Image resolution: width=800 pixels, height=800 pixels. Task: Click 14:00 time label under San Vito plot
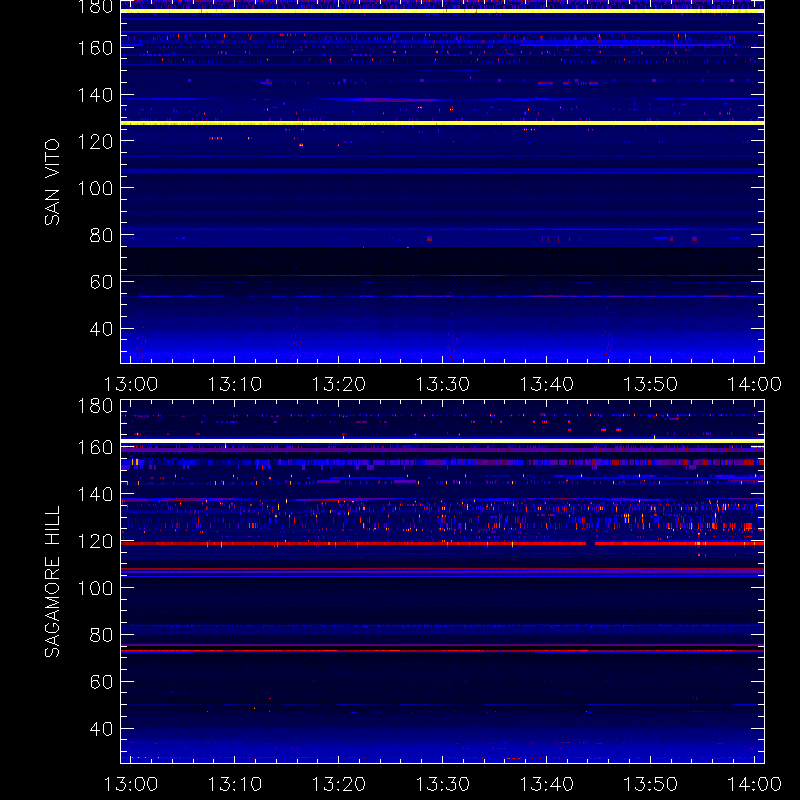(754, 384)
